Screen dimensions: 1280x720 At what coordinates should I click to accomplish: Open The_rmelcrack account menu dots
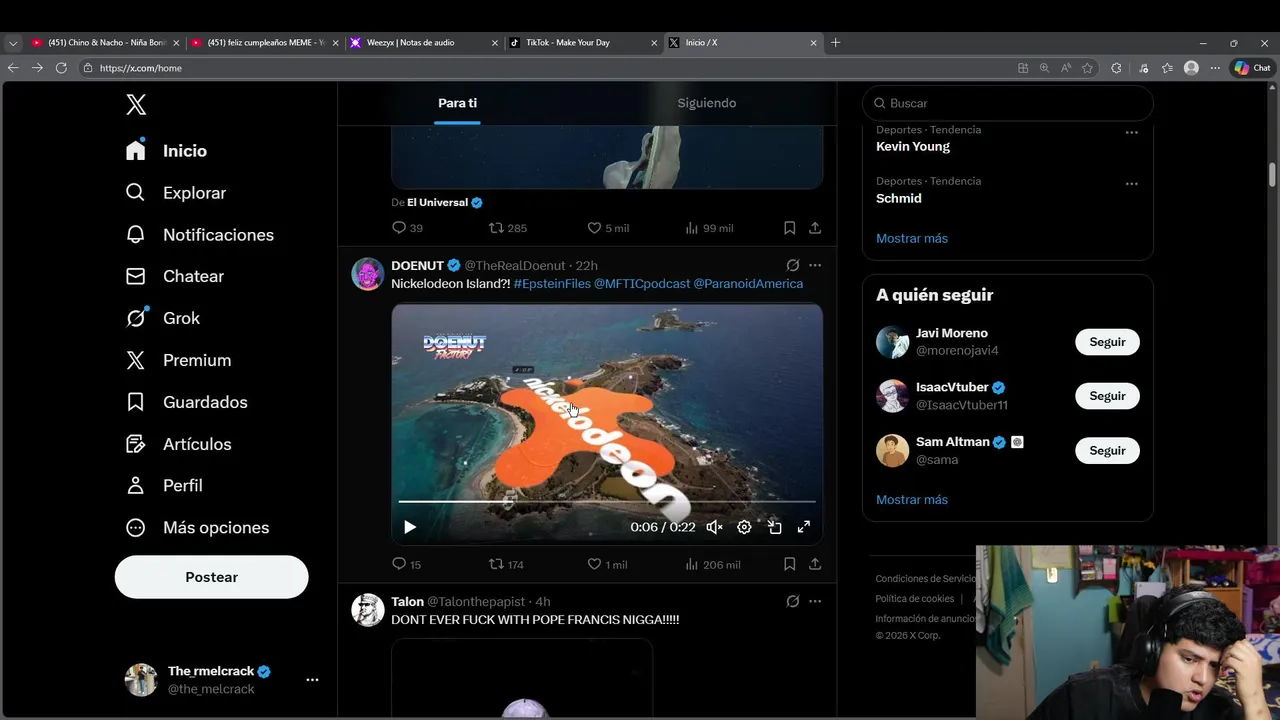click(x=312, y=680)
